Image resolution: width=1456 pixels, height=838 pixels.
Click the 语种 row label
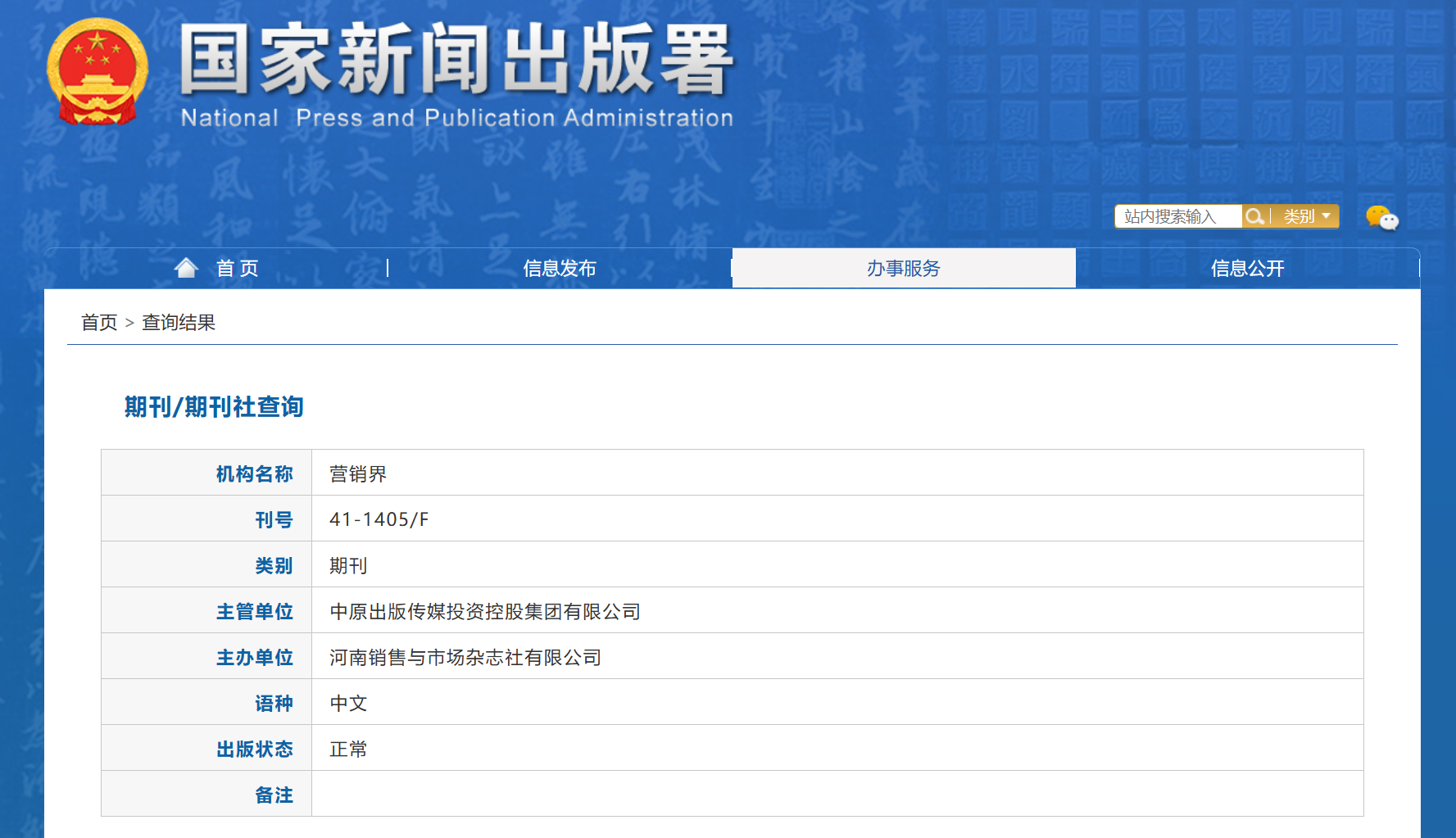pyautogui.click(x=274, y=703)
